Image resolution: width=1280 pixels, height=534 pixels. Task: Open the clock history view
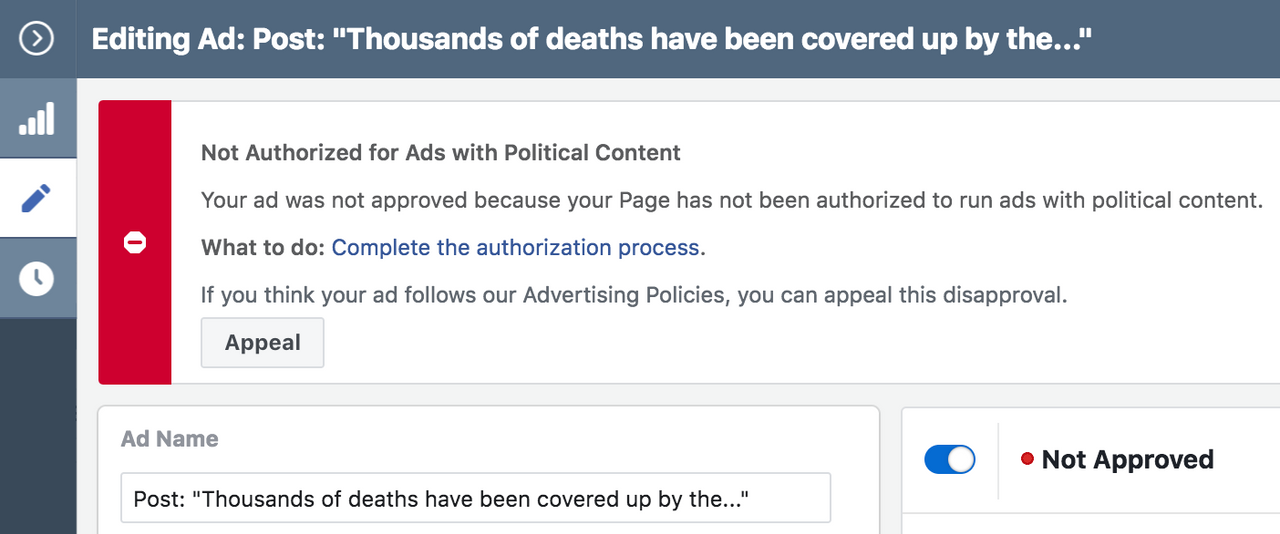click(x=37, y=278)
